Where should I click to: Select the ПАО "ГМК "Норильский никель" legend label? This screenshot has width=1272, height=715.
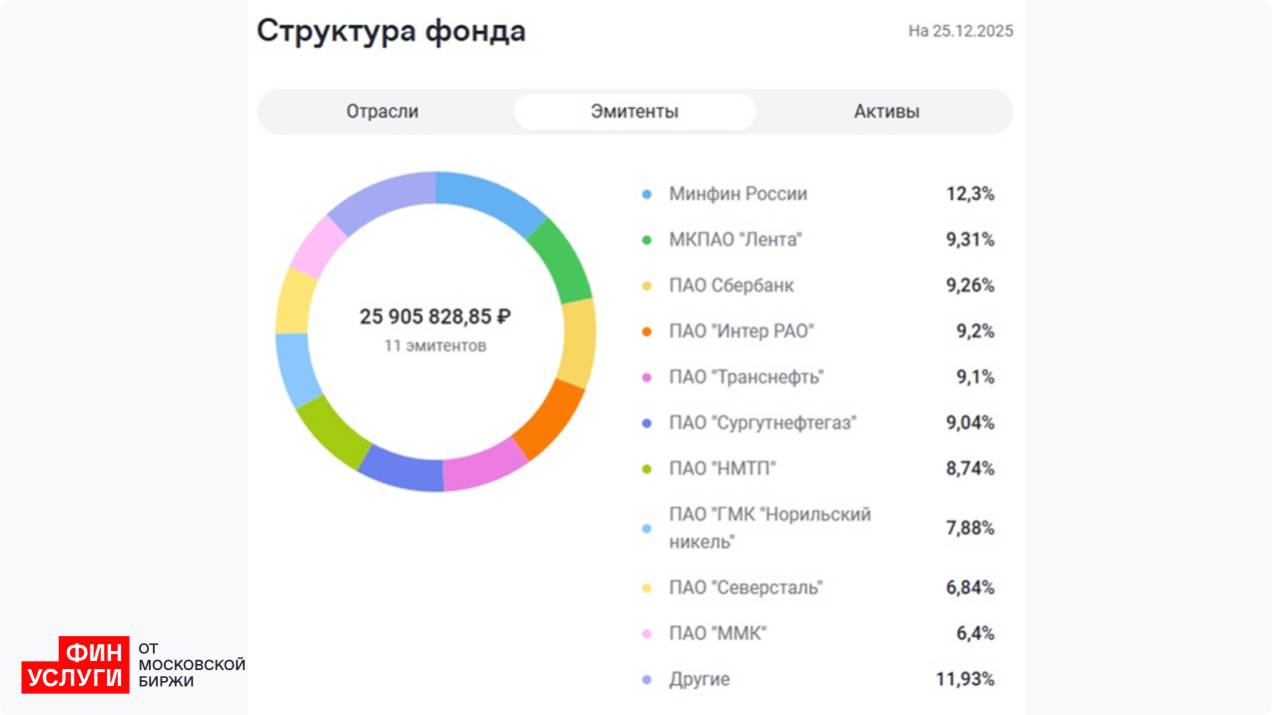769,528
